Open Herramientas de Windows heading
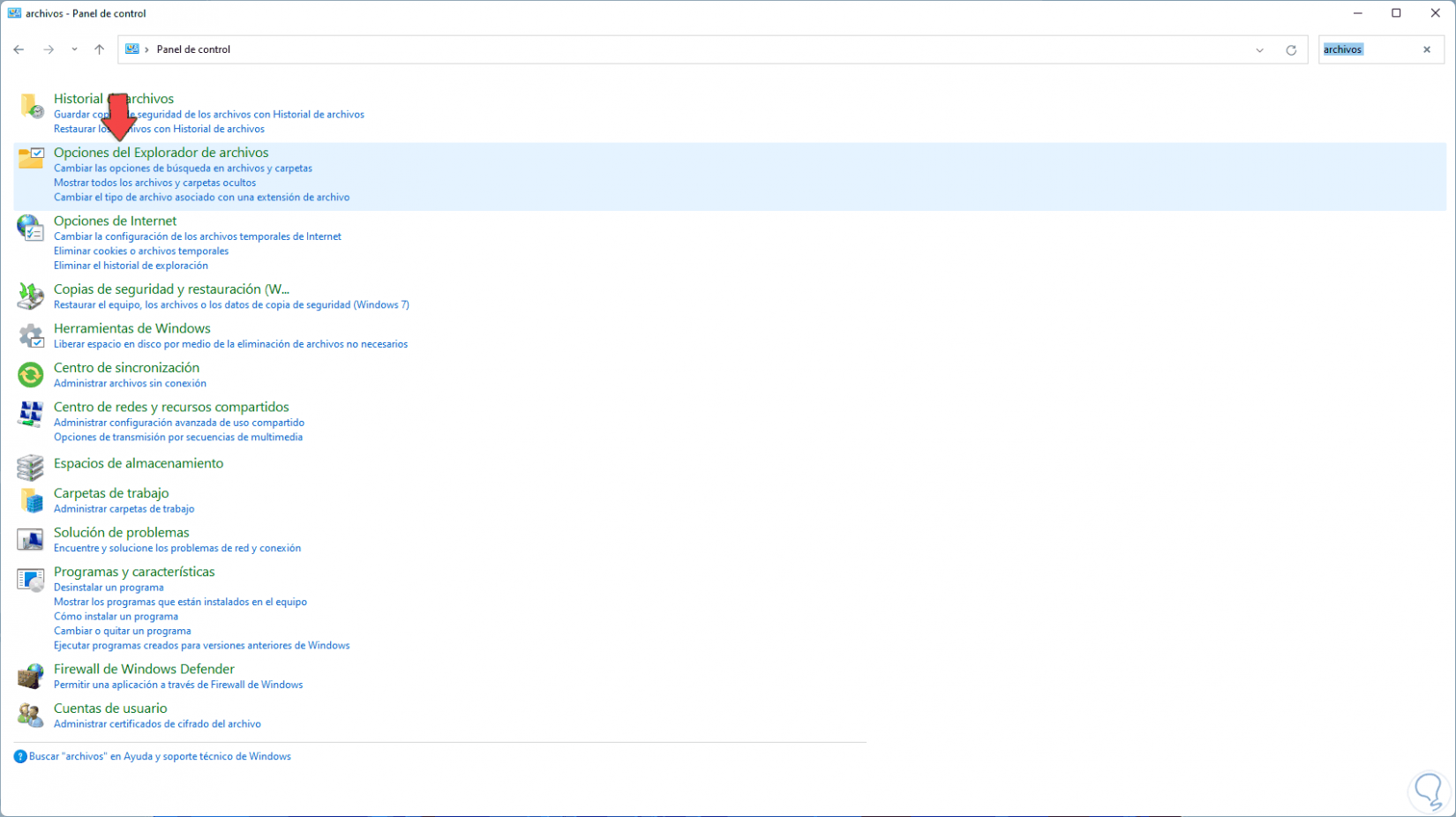 pos(131,328)
